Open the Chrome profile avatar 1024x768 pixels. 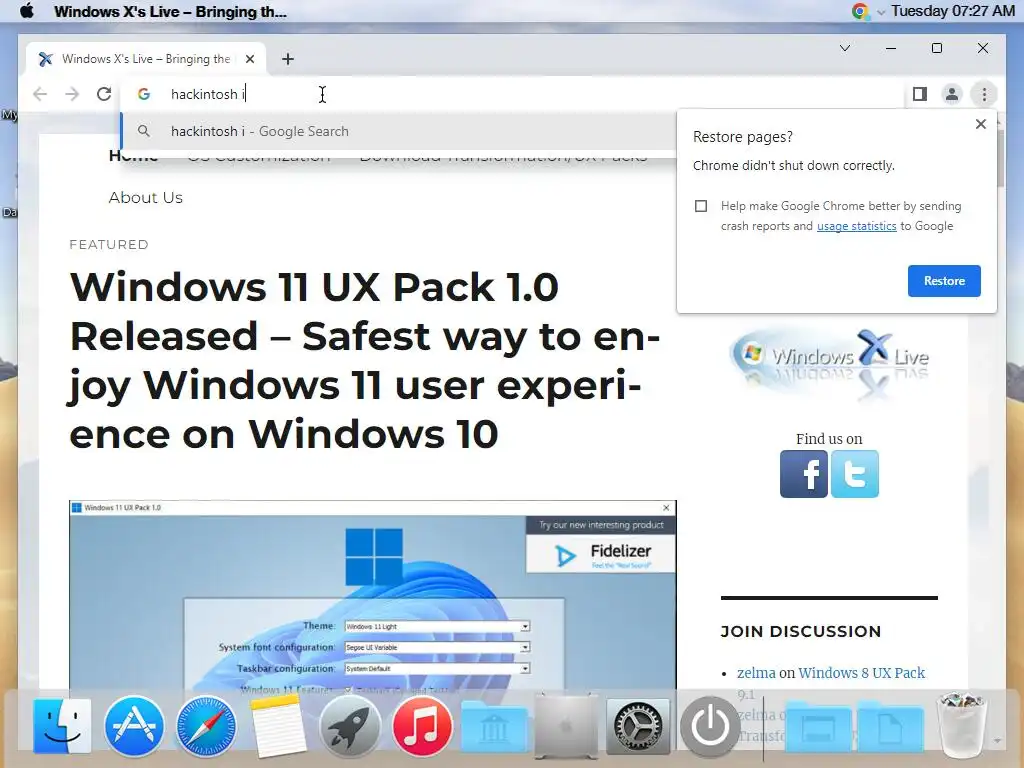(952, 94)
